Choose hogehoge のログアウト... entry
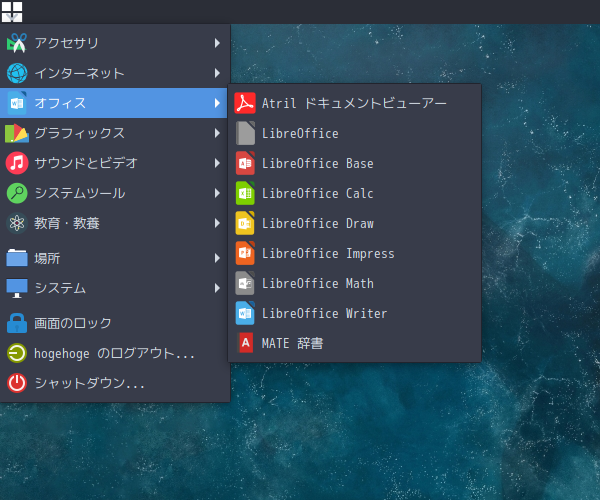600x500 pixels. [x=114, y=353]
